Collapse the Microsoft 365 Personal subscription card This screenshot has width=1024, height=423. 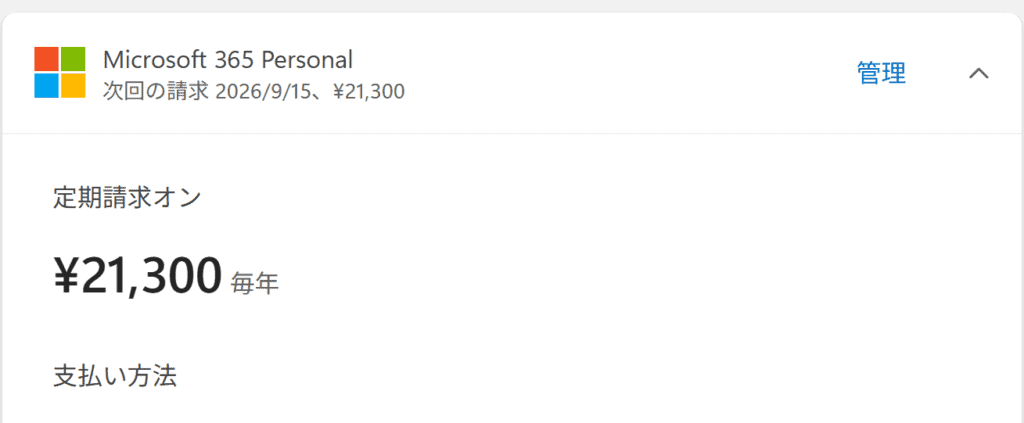click(x=979, y=73)
